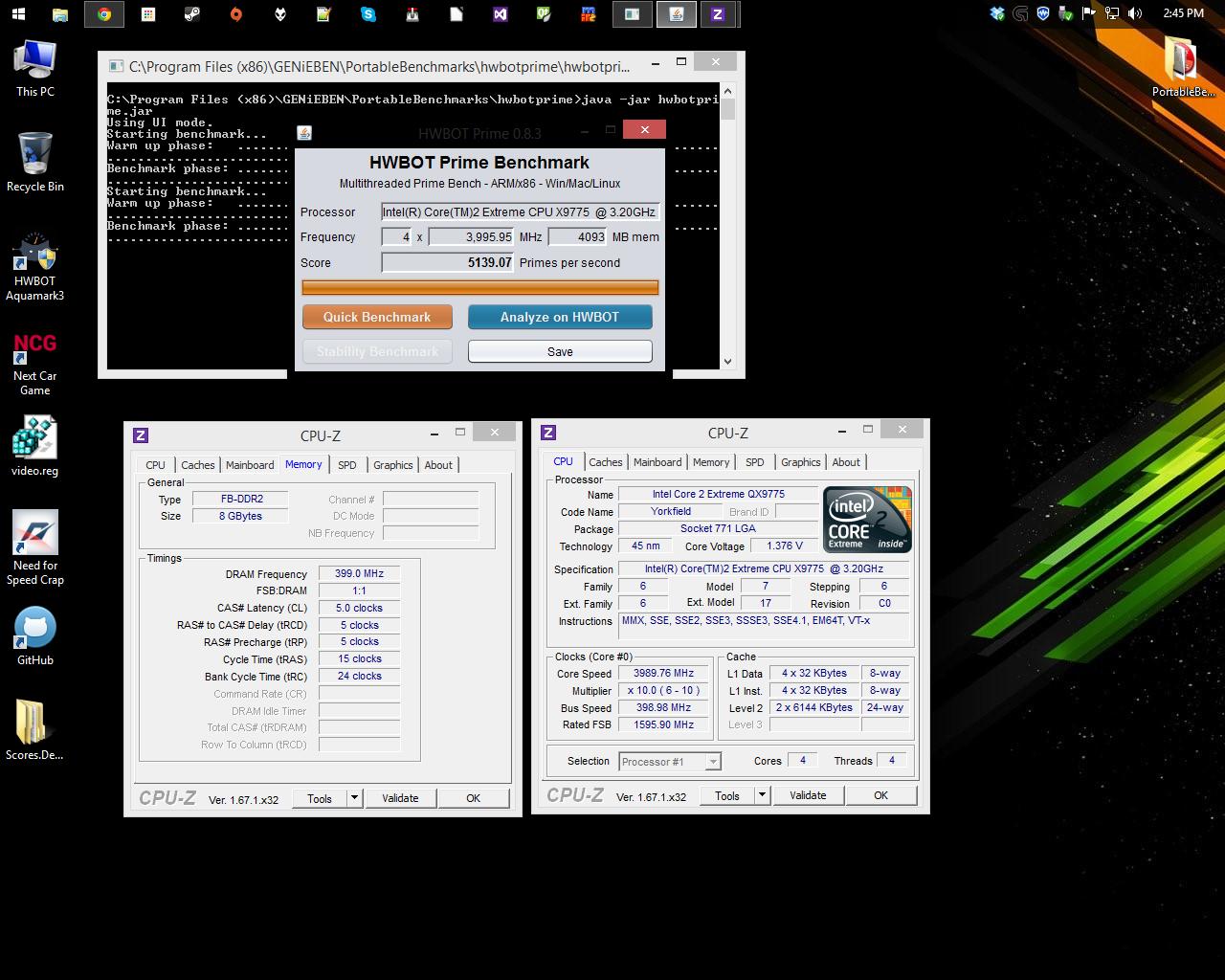Open Caches tab in left CPU-Z window
The width and height of the screenshot is (1225, 980).
pyautogui.click(x=198, y=465)
